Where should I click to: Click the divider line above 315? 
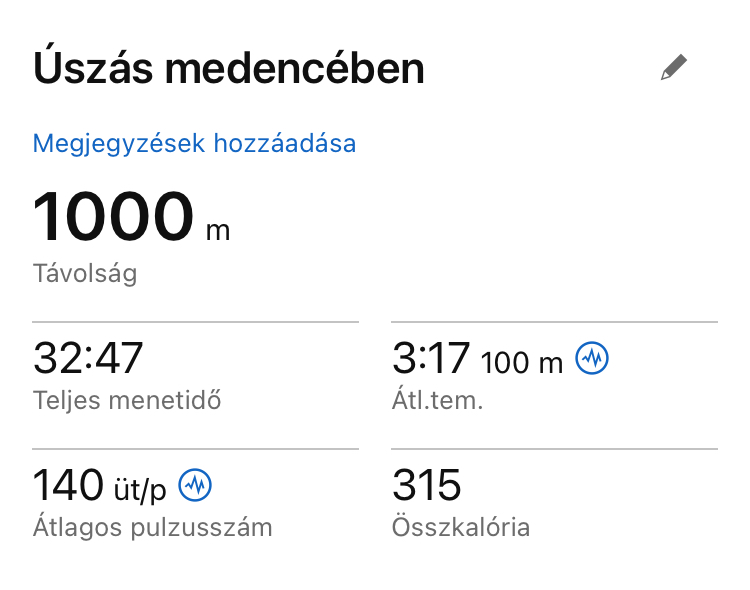coord(554,449)
